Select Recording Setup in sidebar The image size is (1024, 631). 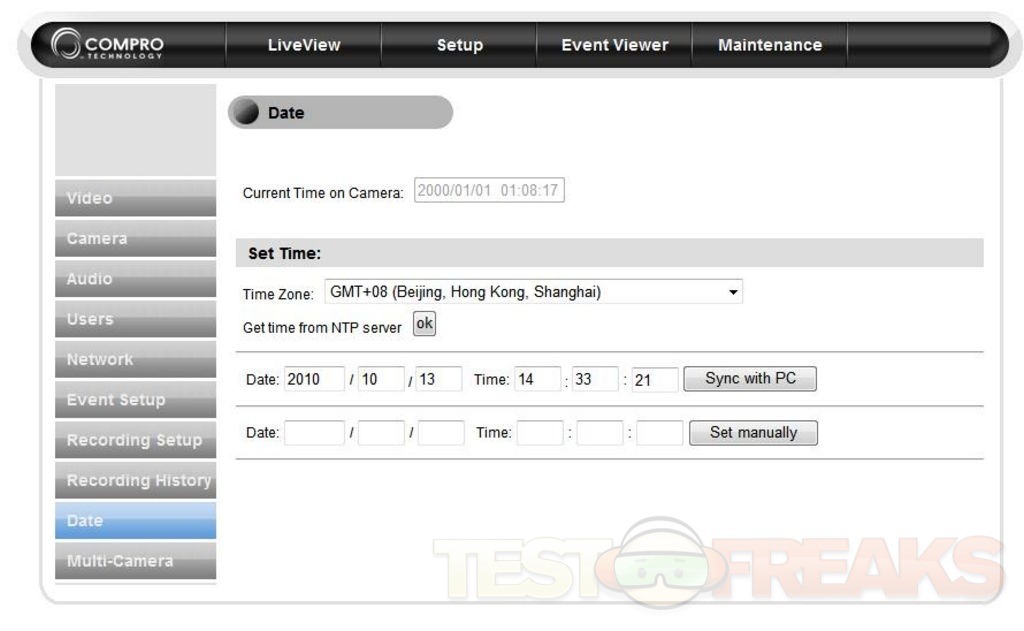pyautogui.click(x=135, y=440)
